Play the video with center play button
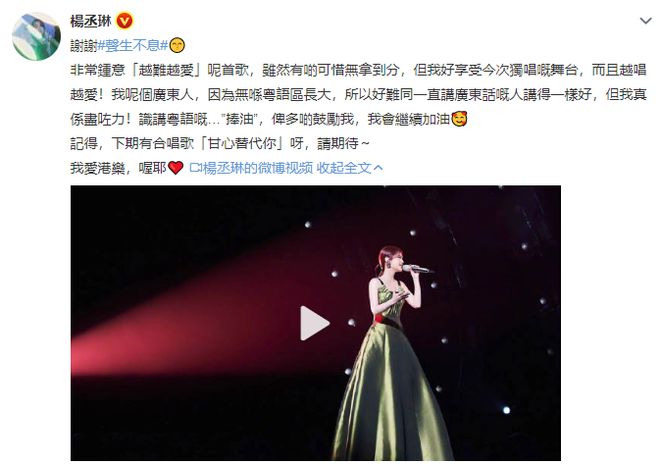This screenshot has height=464, width=660. click(x=314, y=323)
